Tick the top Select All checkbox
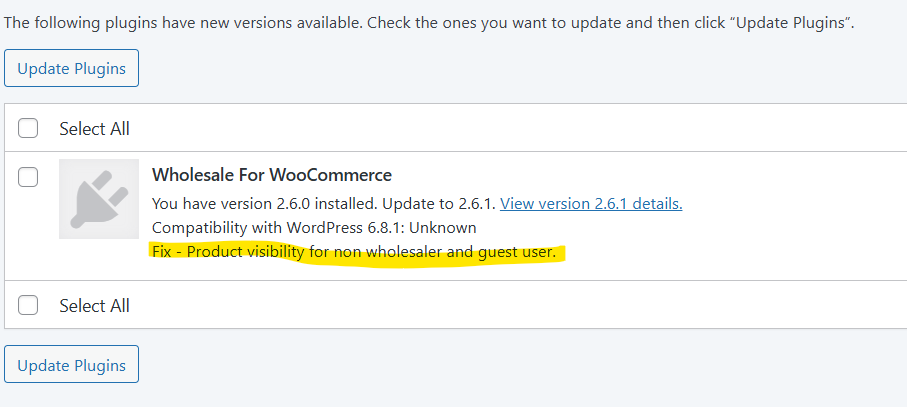907x407 pixels. [28, 128]
